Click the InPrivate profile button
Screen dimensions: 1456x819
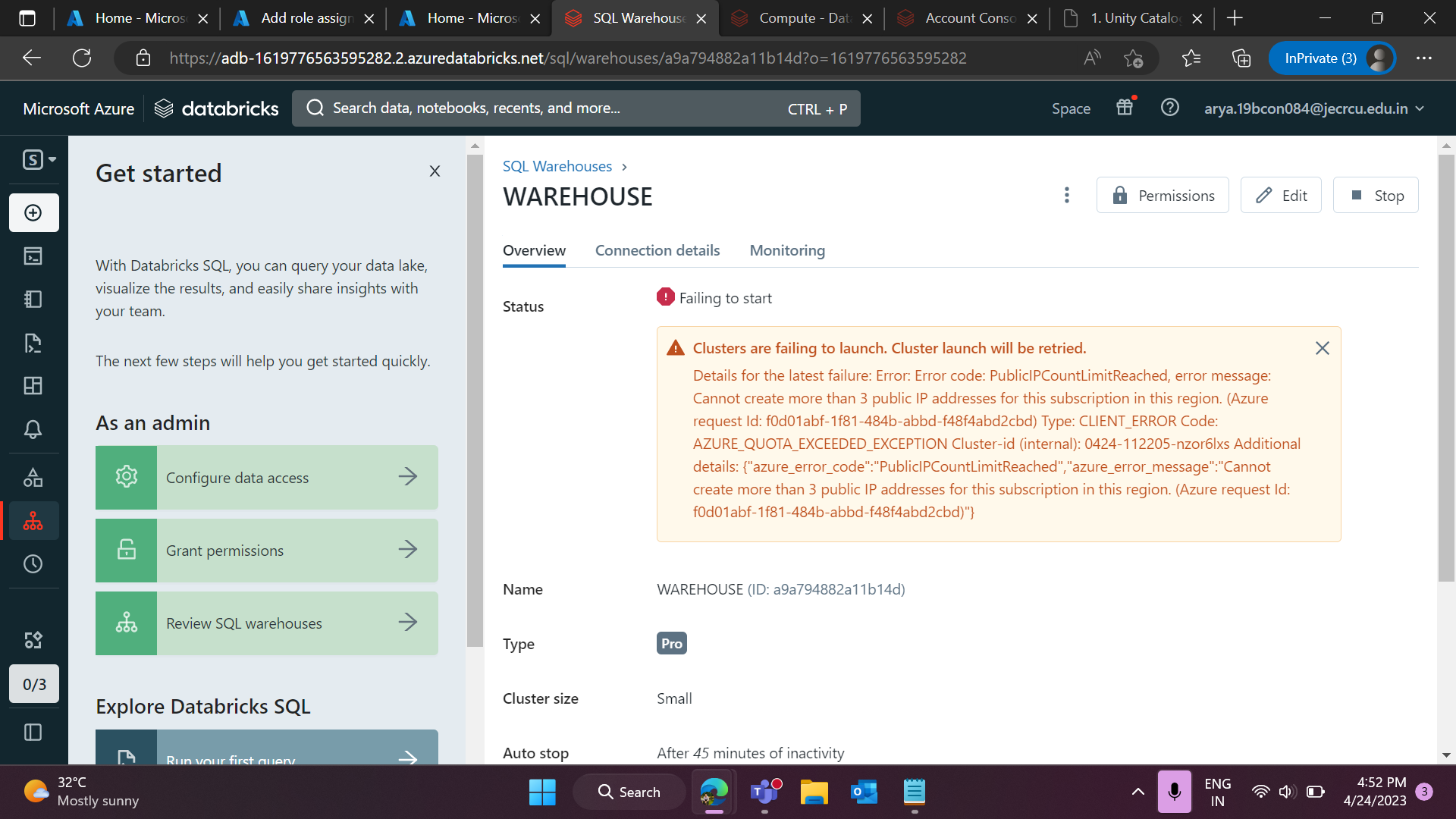coord(1332,58)
